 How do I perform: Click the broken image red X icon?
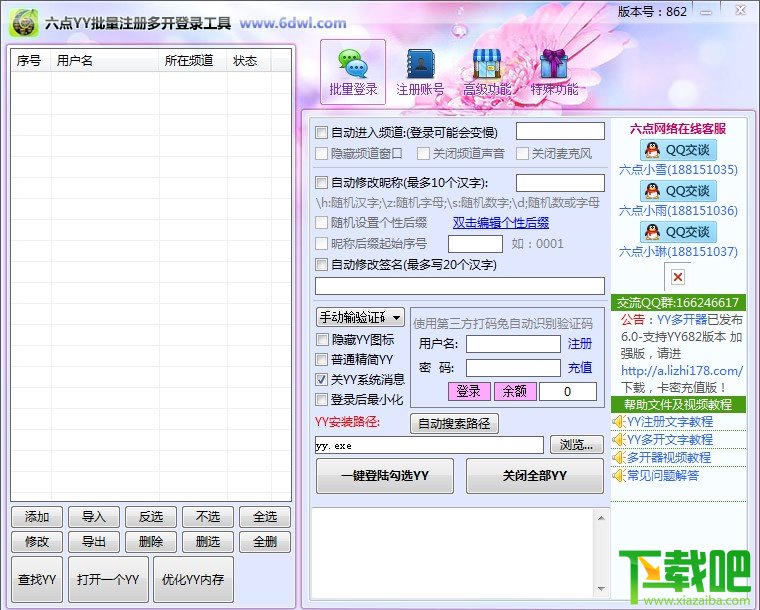[x=678, y=277]
